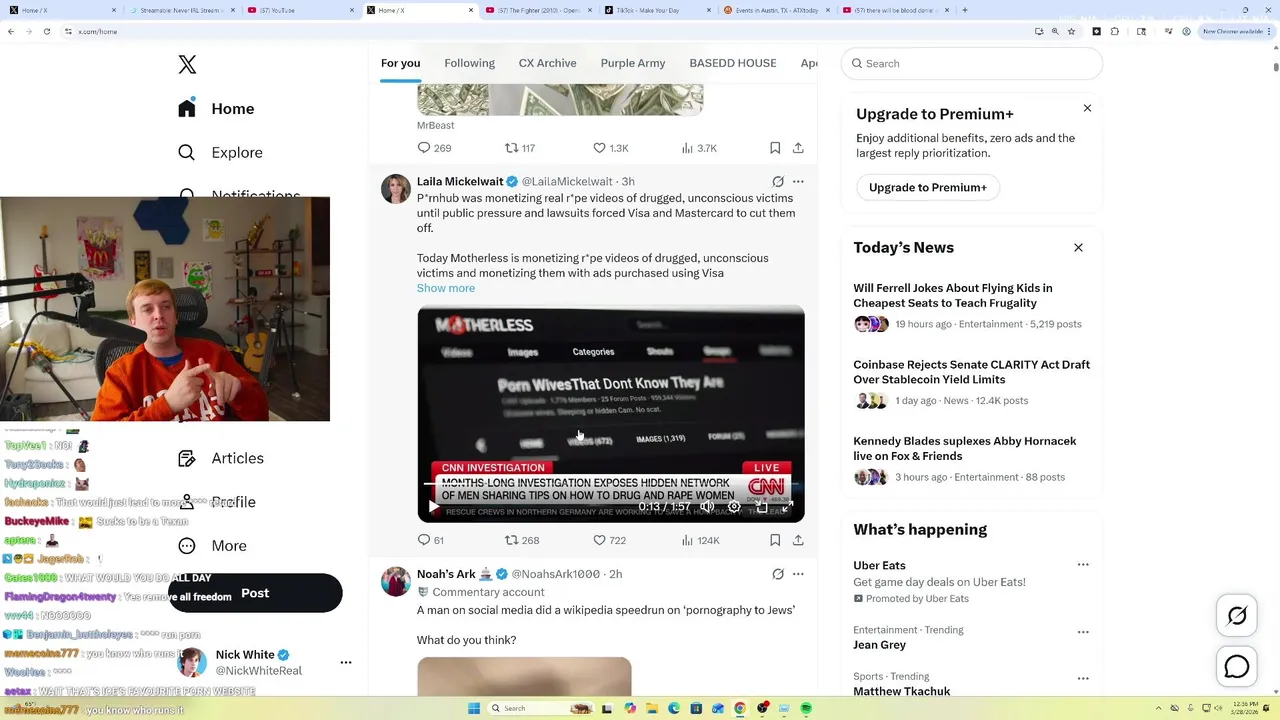View analytics 124K on Laila's post

pos(700,540)
